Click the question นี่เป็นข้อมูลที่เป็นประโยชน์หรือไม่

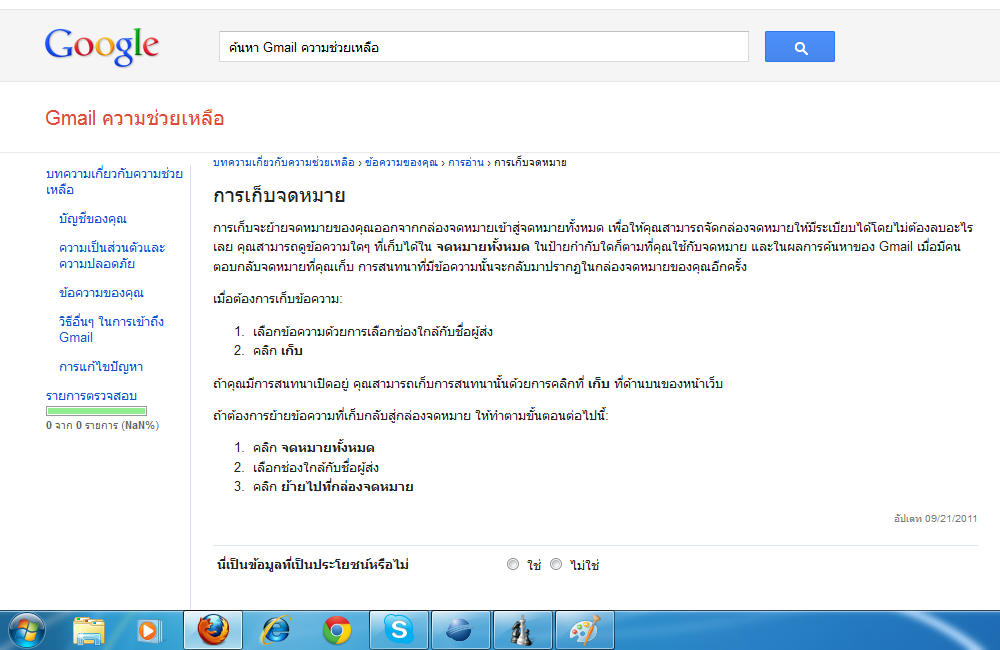(x=312, y=565)
